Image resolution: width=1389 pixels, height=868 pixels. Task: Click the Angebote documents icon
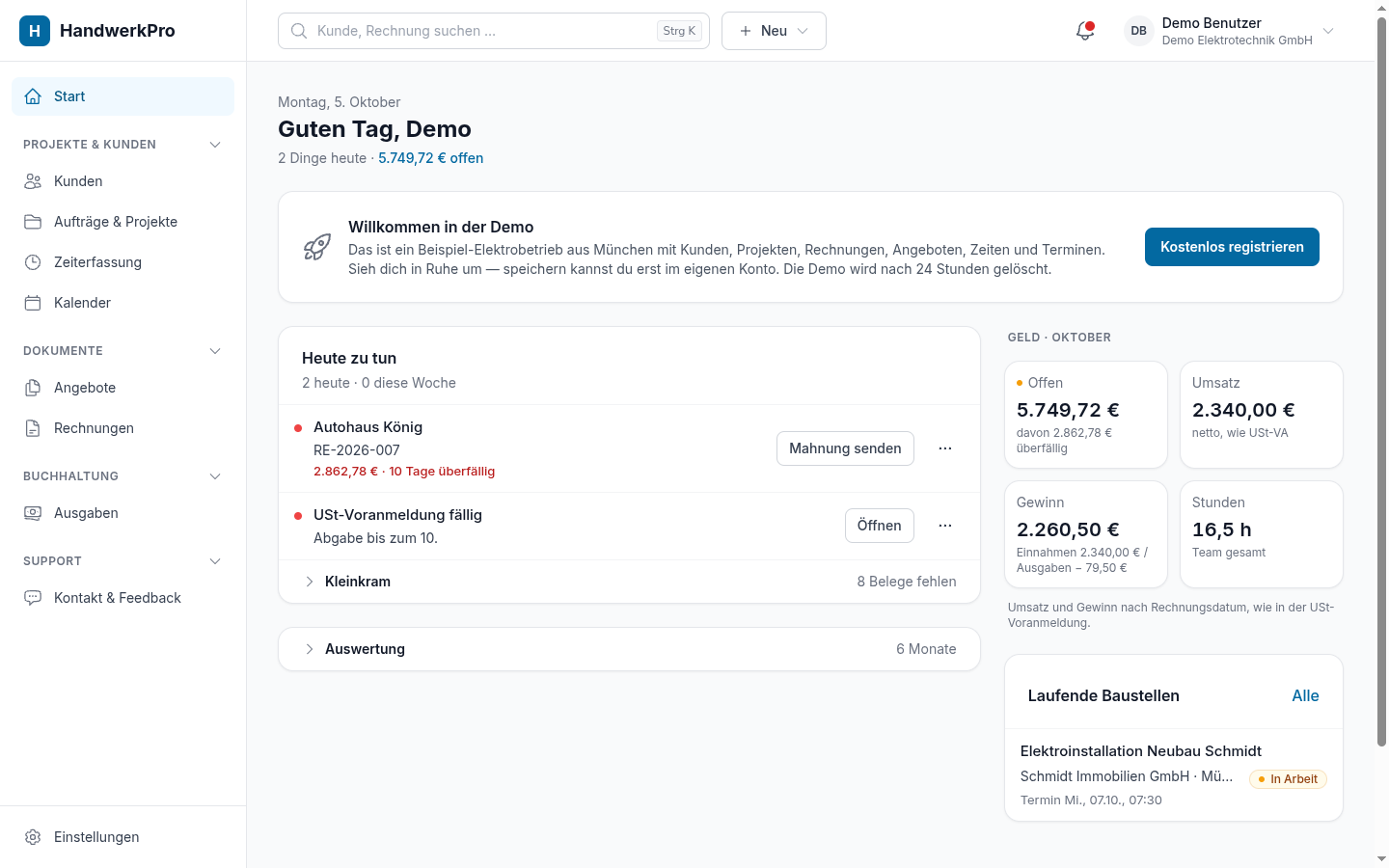coord(33,388)
